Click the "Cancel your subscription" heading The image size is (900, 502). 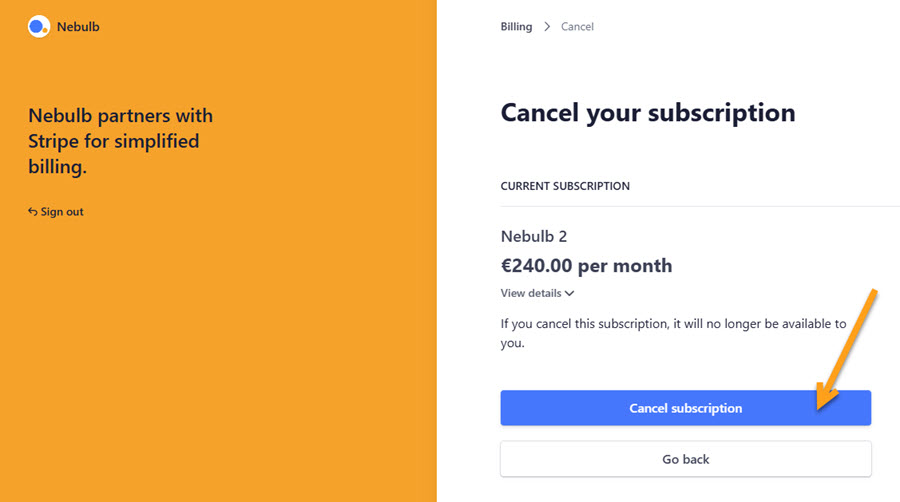tap(647, 113)
